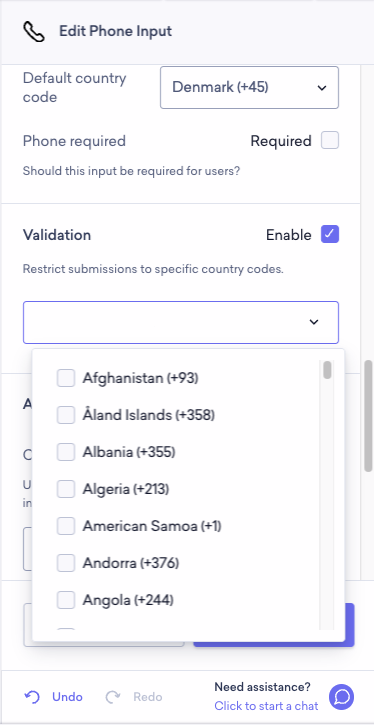
Task: Click the Undo arrow icon
Action: (31, 697)
